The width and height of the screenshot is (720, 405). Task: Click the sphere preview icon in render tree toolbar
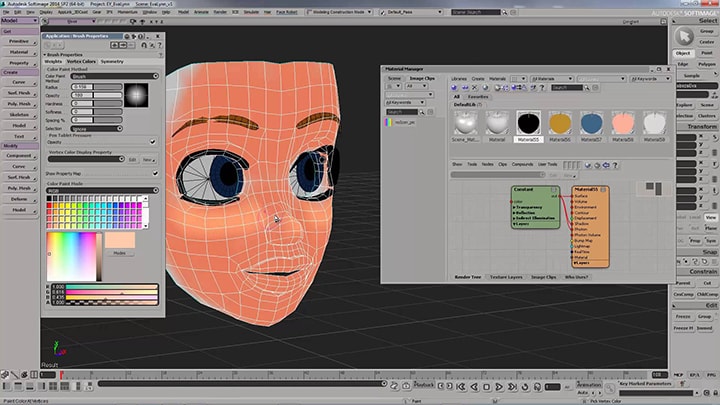(x=588, y=165)
